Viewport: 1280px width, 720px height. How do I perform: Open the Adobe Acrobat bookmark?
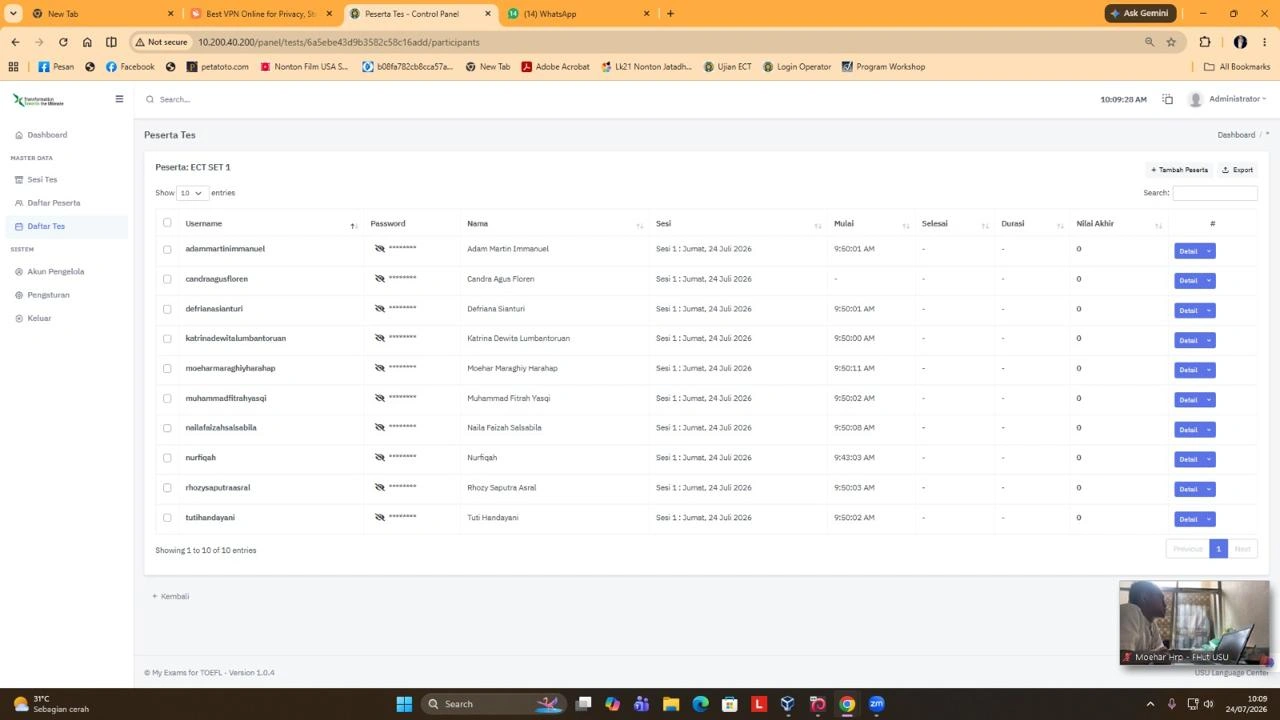pos(555,67)
